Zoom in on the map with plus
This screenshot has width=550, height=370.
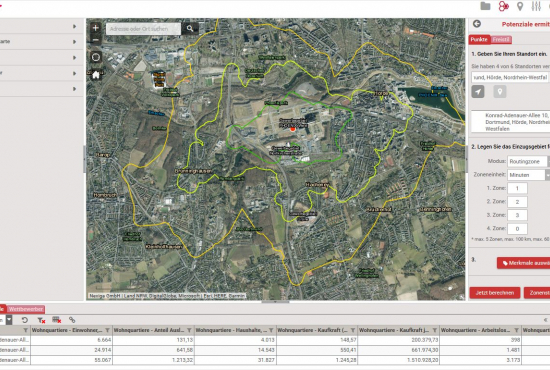[95, 28]
